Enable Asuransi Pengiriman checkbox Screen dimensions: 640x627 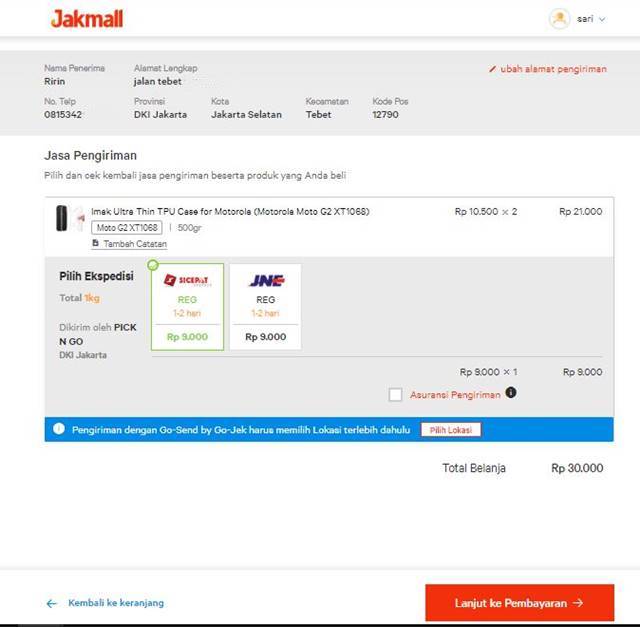(x=395, y=394)
